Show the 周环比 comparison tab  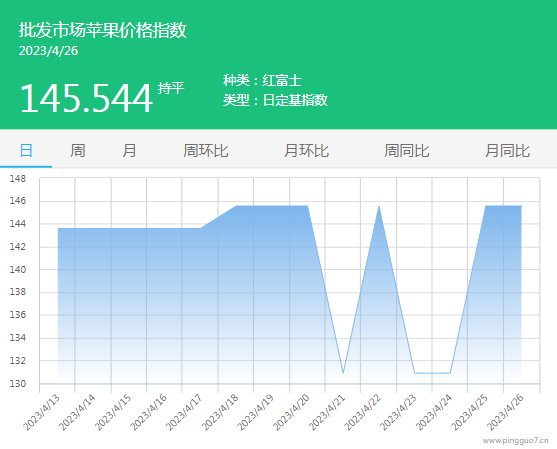[x=206, y=150]
